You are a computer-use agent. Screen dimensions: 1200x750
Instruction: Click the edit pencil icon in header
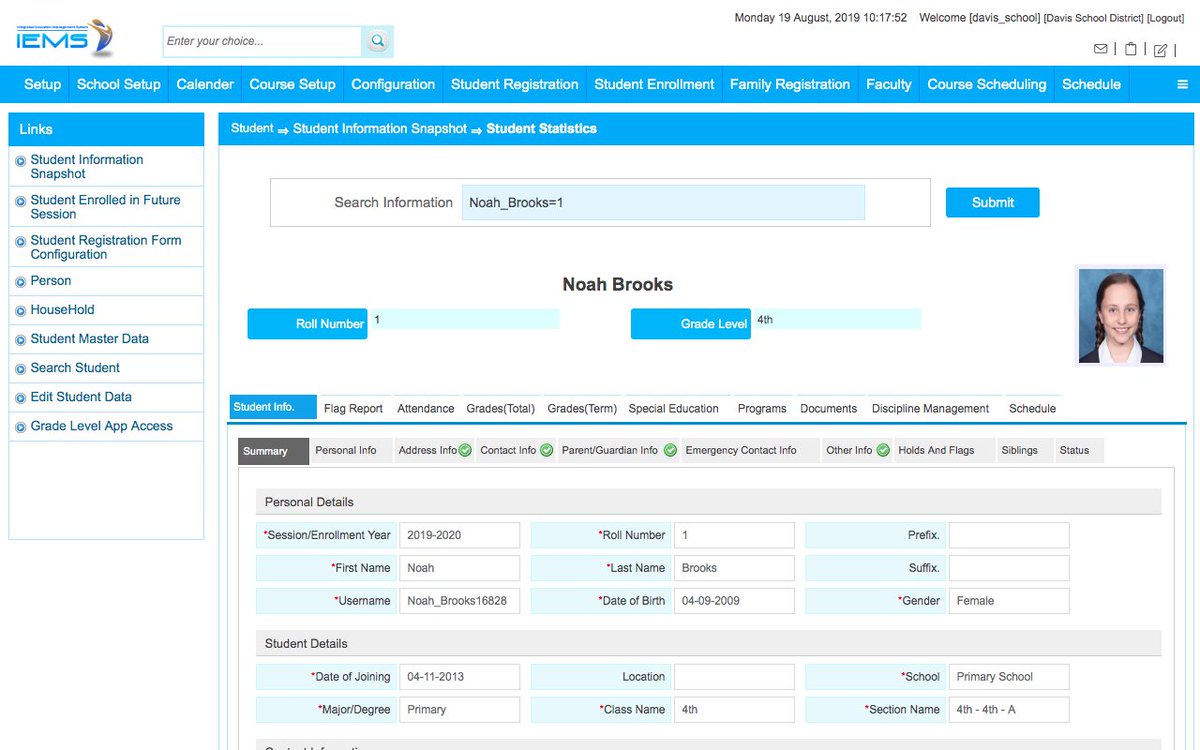(x=1160, y=50)
